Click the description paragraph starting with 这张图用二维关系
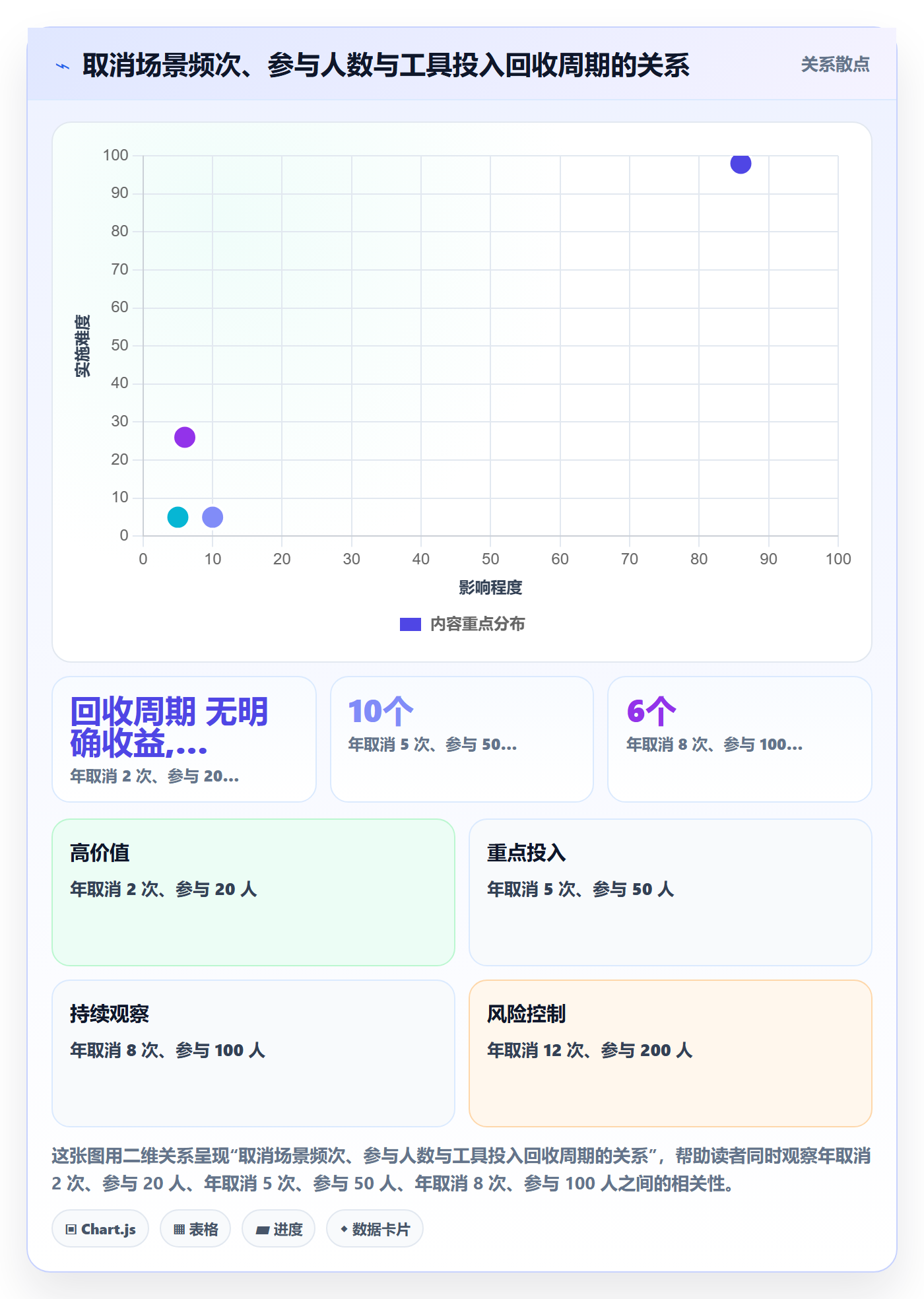This screenshot has height=1299, width=924. 461,1169
